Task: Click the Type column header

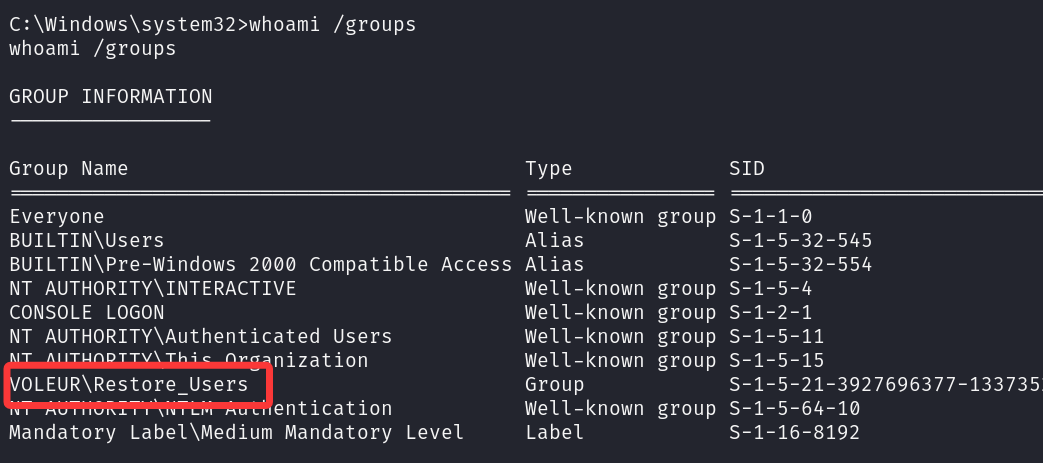Action: pyautogui.click(x=548, y=168)
